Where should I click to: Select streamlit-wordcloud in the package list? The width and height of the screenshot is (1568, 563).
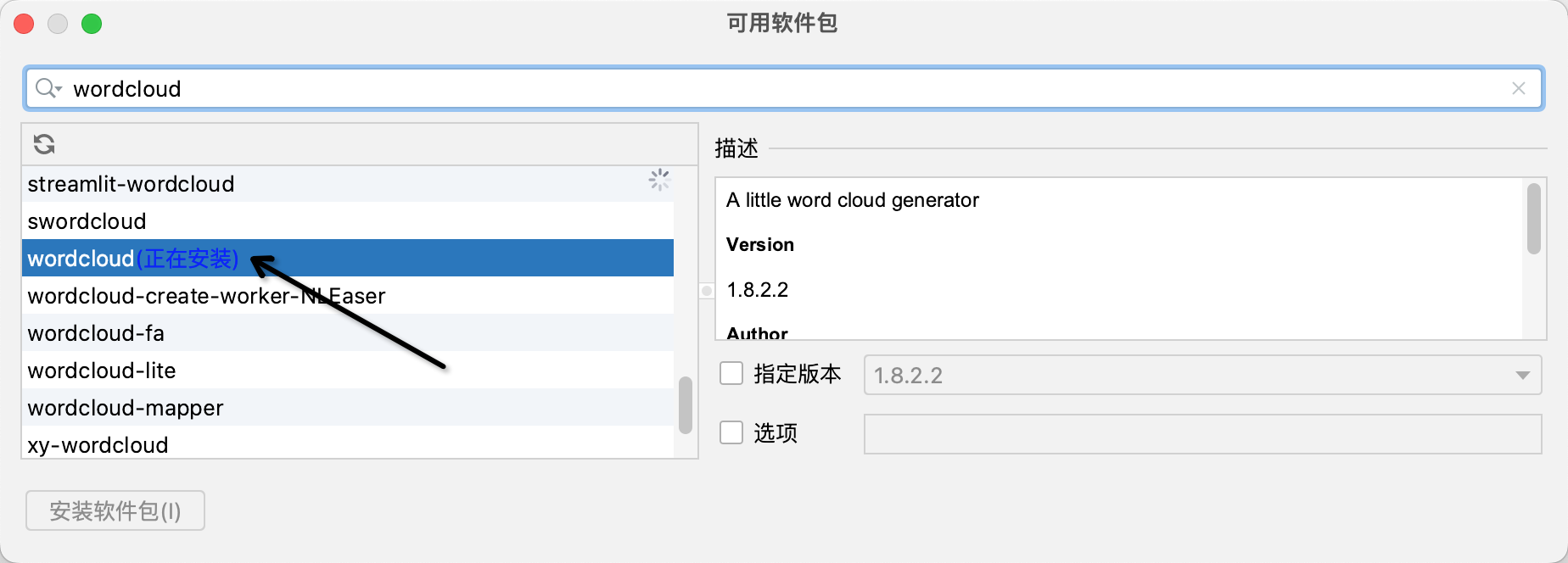(131, 184)
